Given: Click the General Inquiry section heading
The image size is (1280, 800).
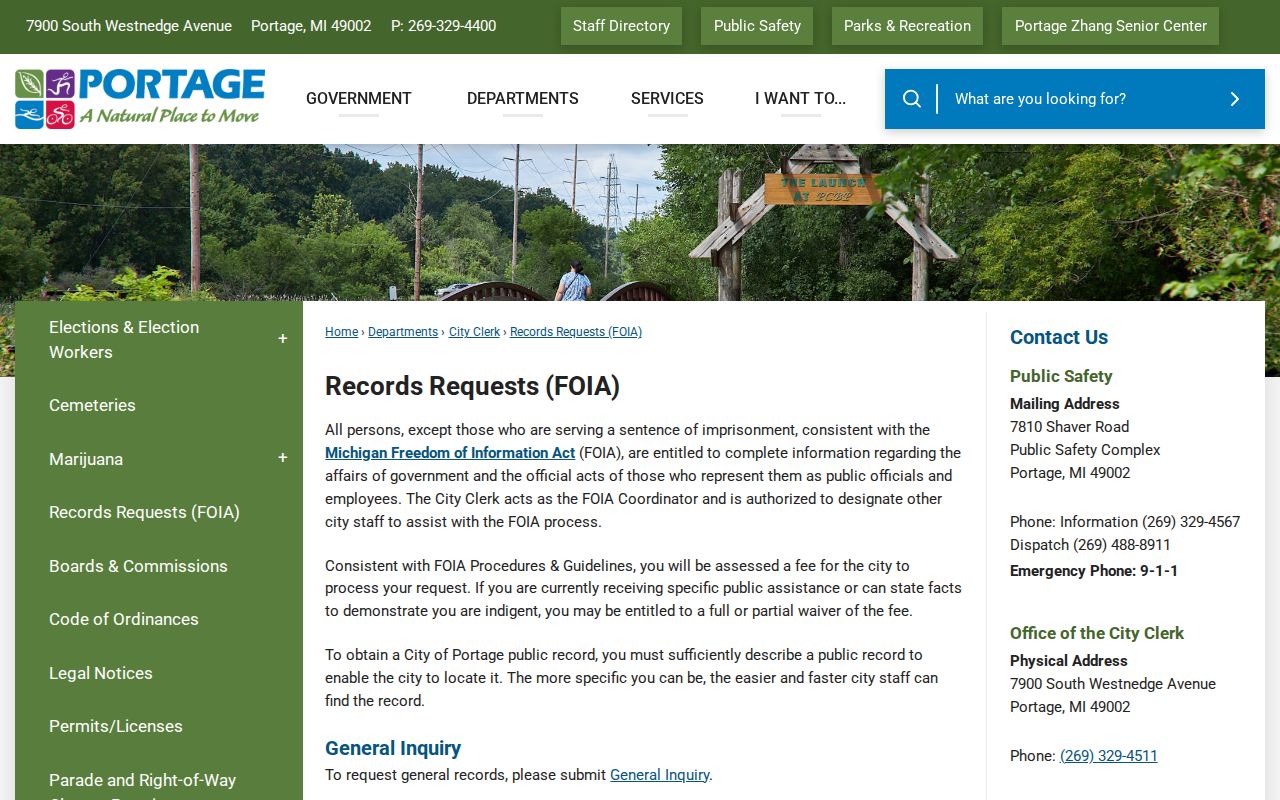Looking at the screenshot, I should [x=393, y=748].
